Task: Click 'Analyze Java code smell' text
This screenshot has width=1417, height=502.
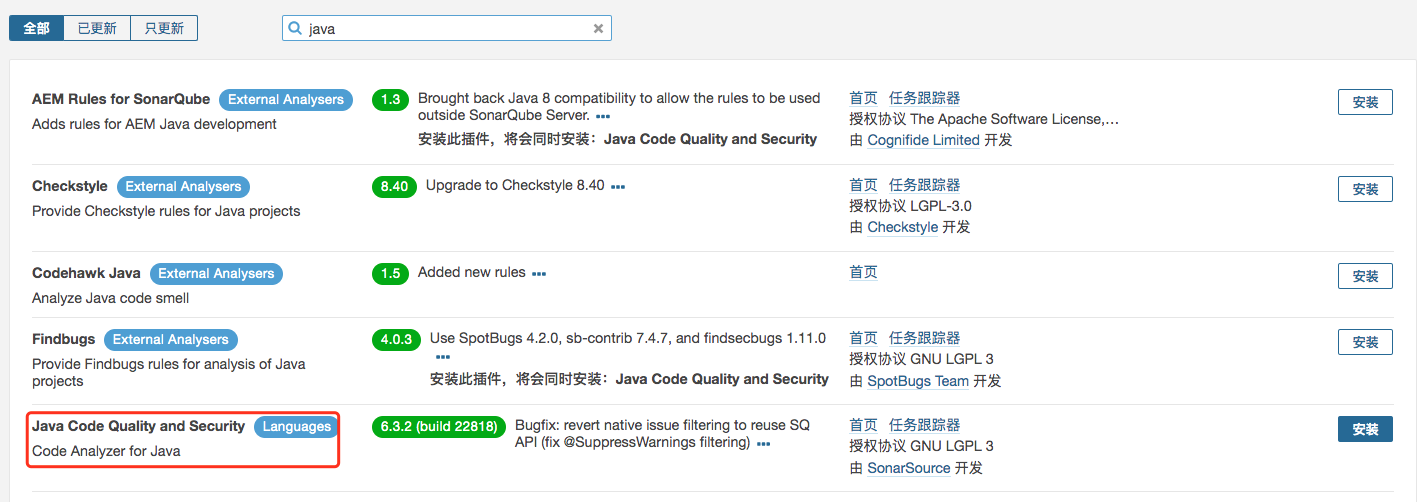Action: pyautogui.click(x=110, y=298)
